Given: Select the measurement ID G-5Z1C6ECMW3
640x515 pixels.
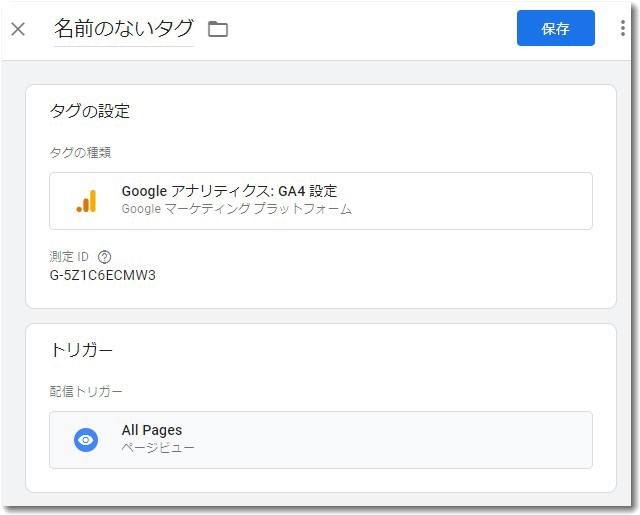Looking at the screenshot, I should (x=102, y=275).
